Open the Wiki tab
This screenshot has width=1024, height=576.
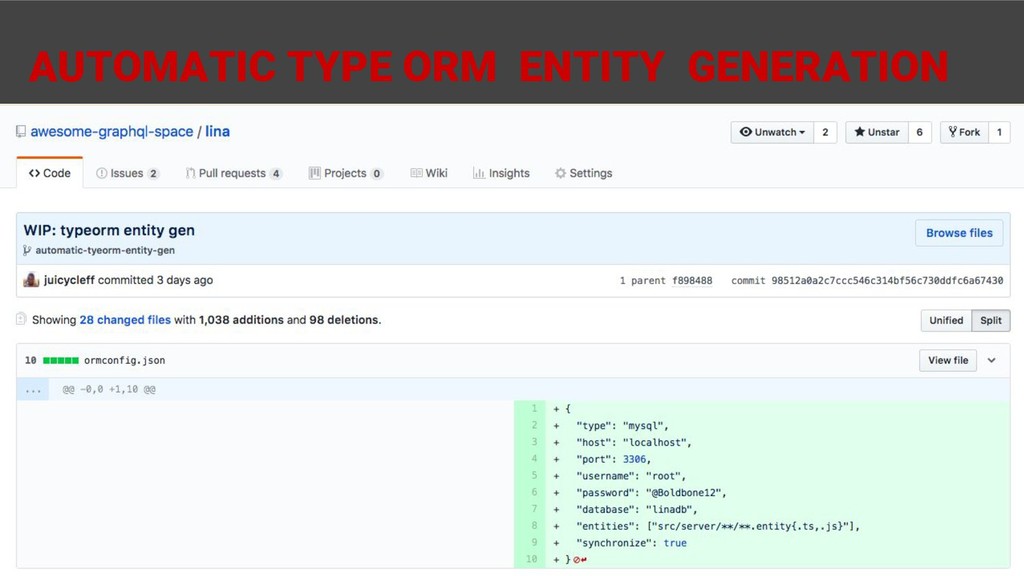pos(429,173)
